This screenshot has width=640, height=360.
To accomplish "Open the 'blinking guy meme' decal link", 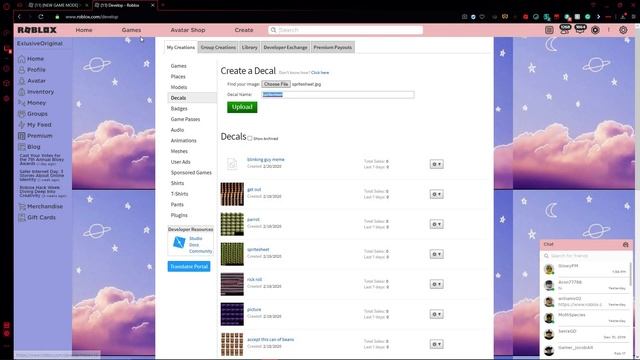I will click(266, 160).
